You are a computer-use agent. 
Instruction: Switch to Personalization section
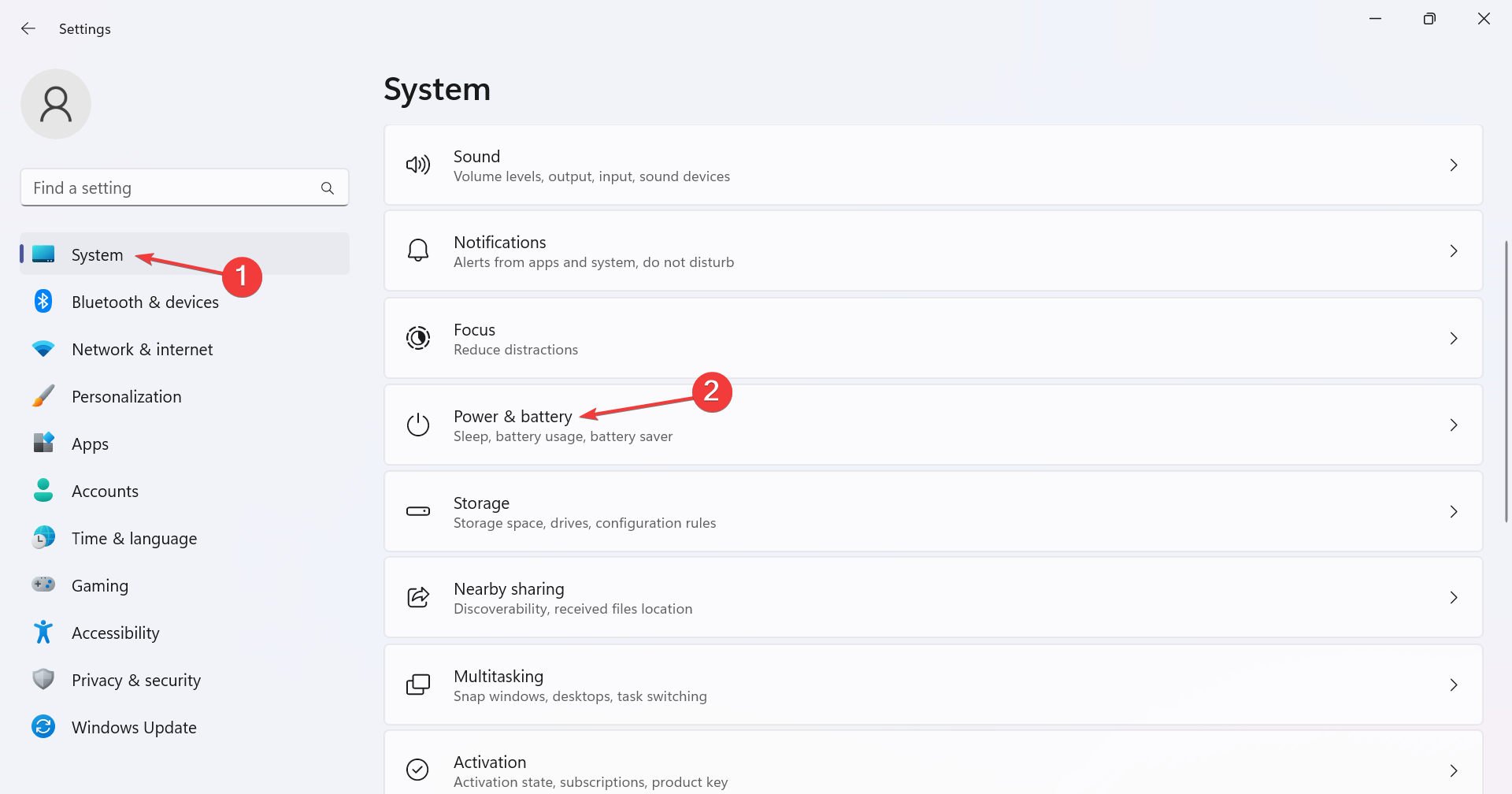click(126, 397)
